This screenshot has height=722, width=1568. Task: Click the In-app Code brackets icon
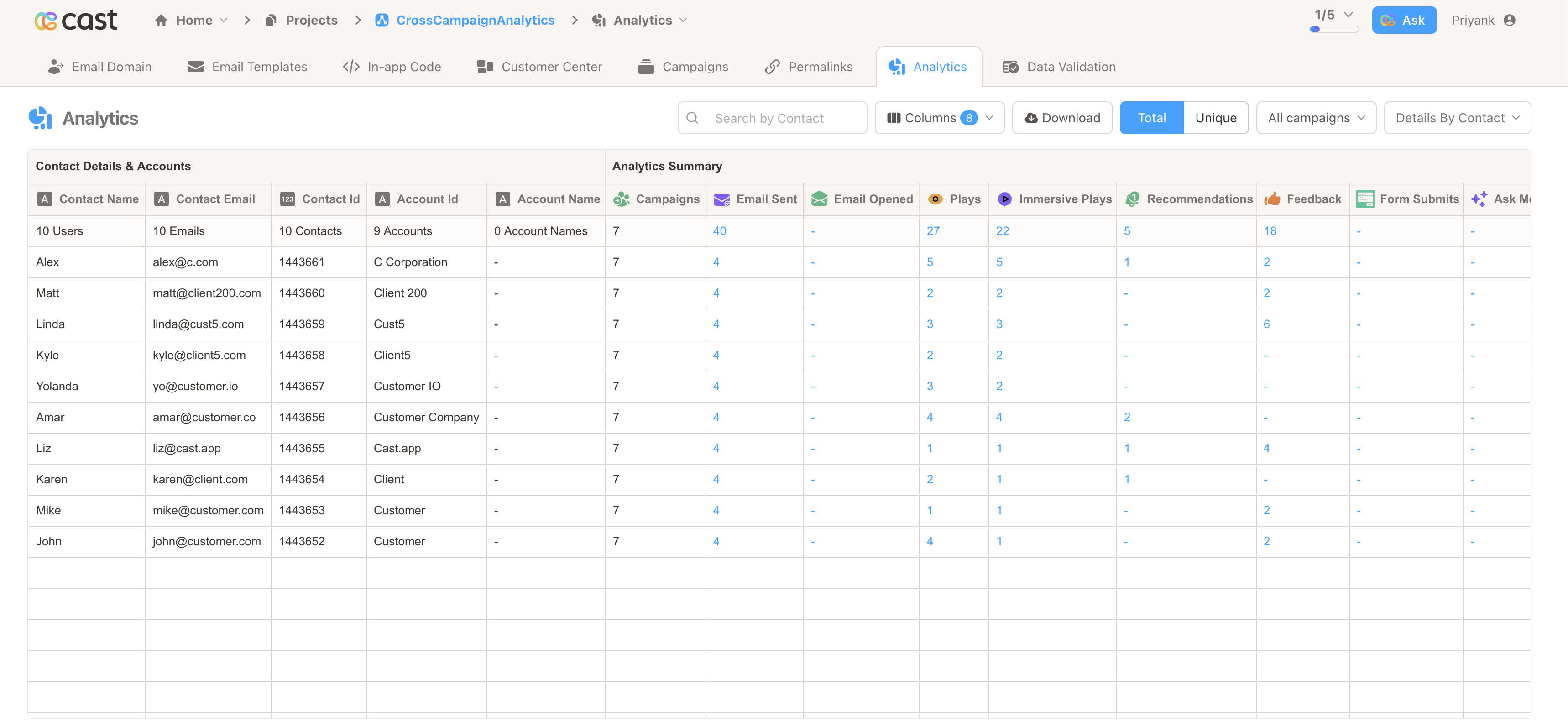pyautogui.click(x=351, y=66)
